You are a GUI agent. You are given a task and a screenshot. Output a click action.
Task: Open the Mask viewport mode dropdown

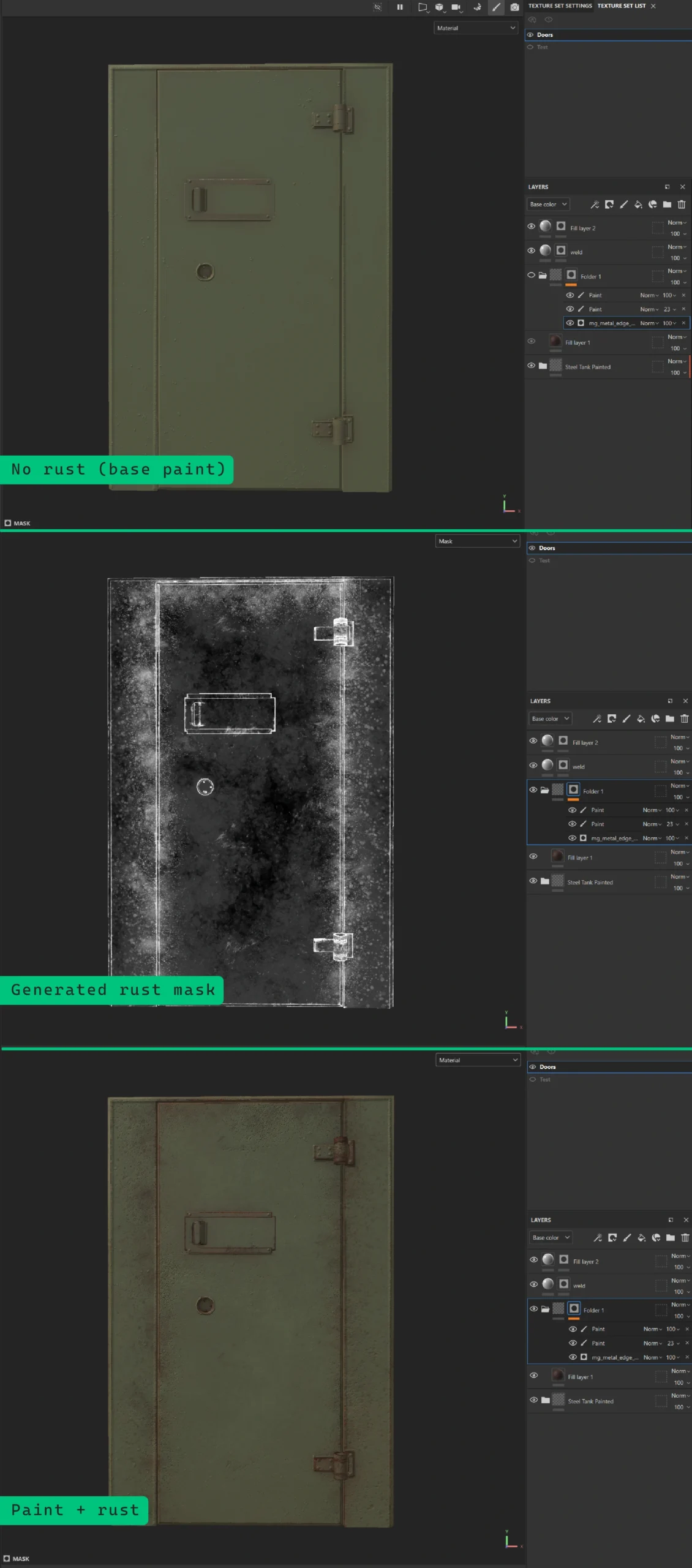477,541
